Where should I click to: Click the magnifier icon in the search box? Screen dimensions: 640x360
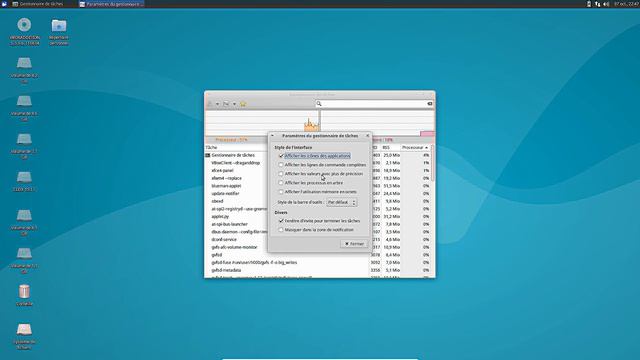point(319,104)
